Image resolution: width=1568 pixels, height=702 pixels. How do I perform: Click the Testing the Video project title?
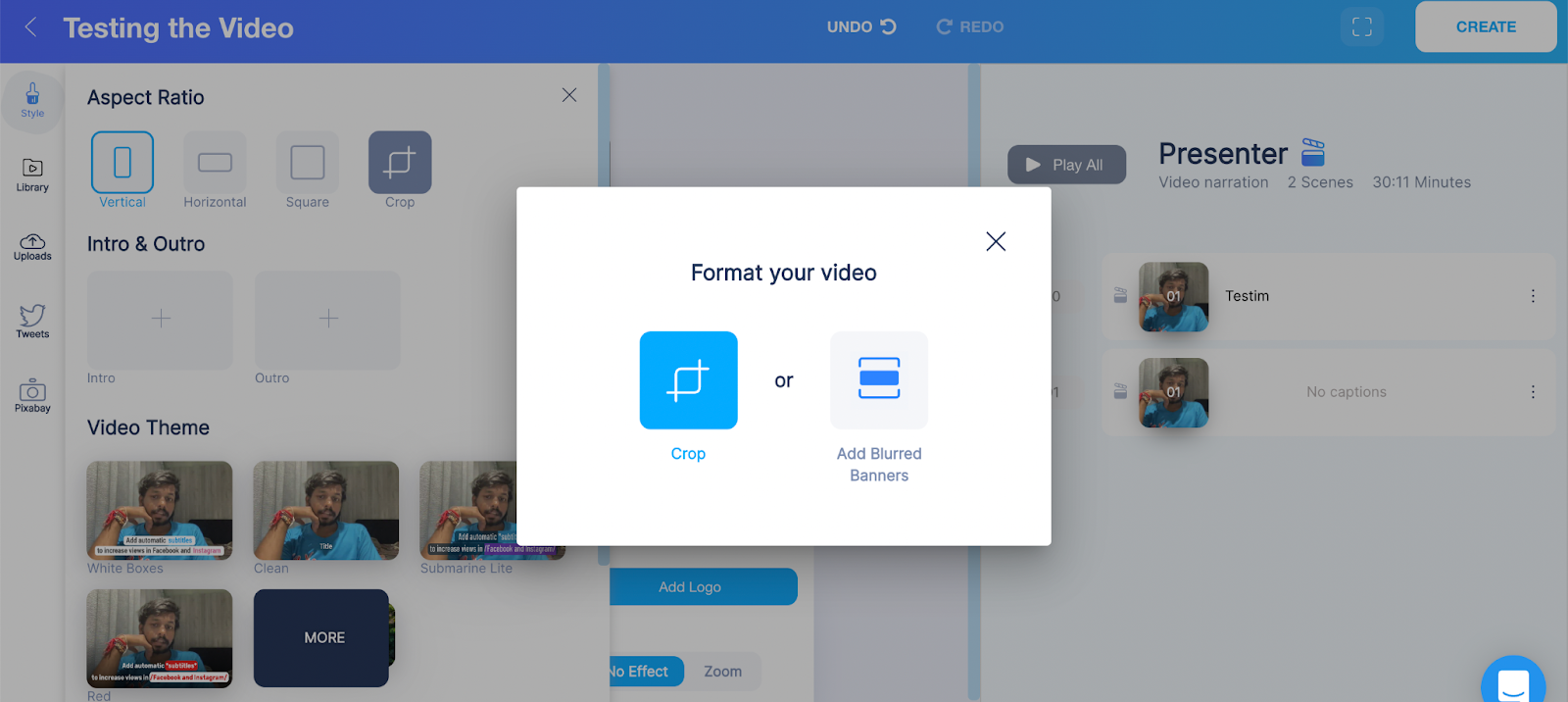[178, 27]
